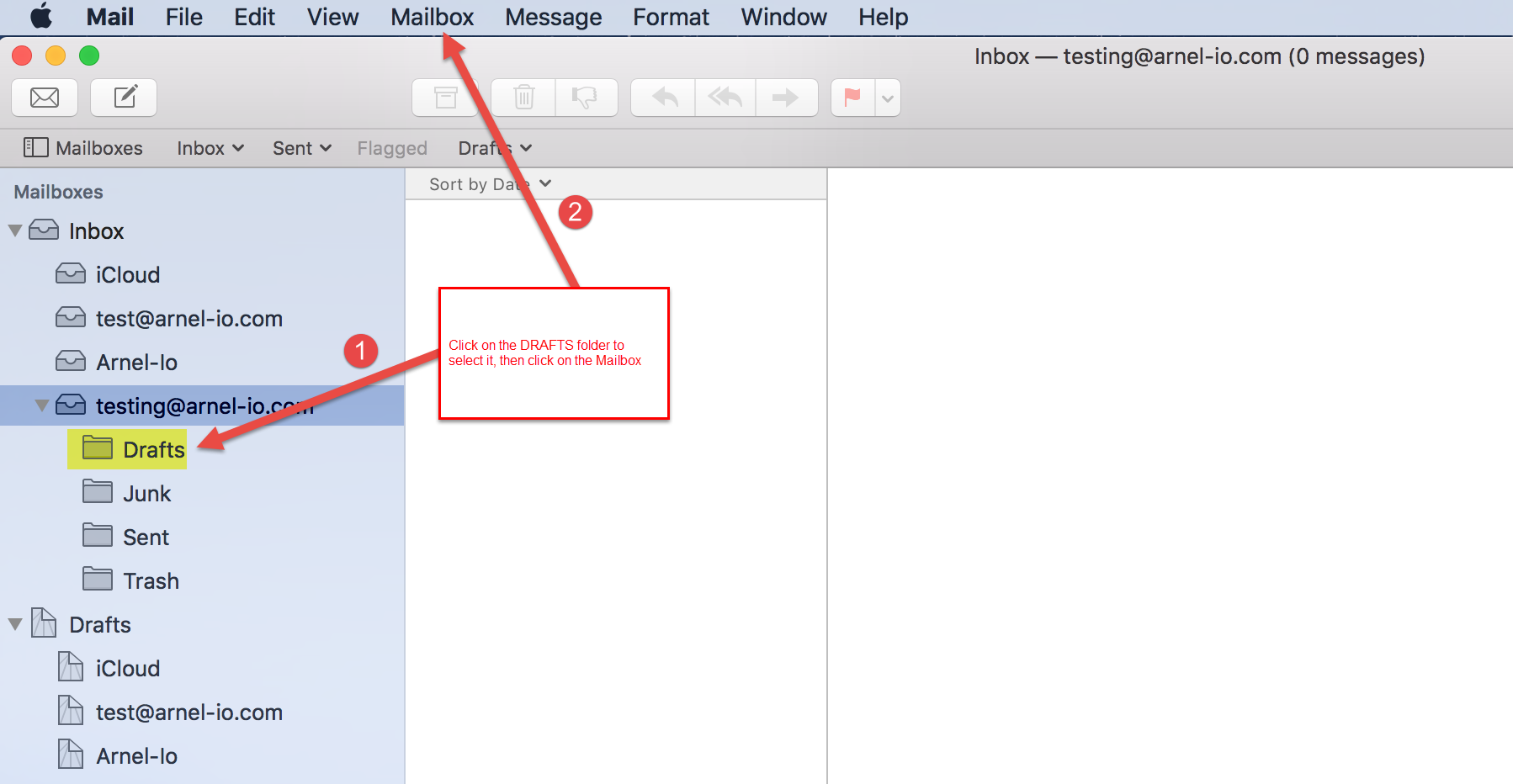Select Drafts folder under testing@arnel-io.com
Screen dimensions: 1513x784
202,449
